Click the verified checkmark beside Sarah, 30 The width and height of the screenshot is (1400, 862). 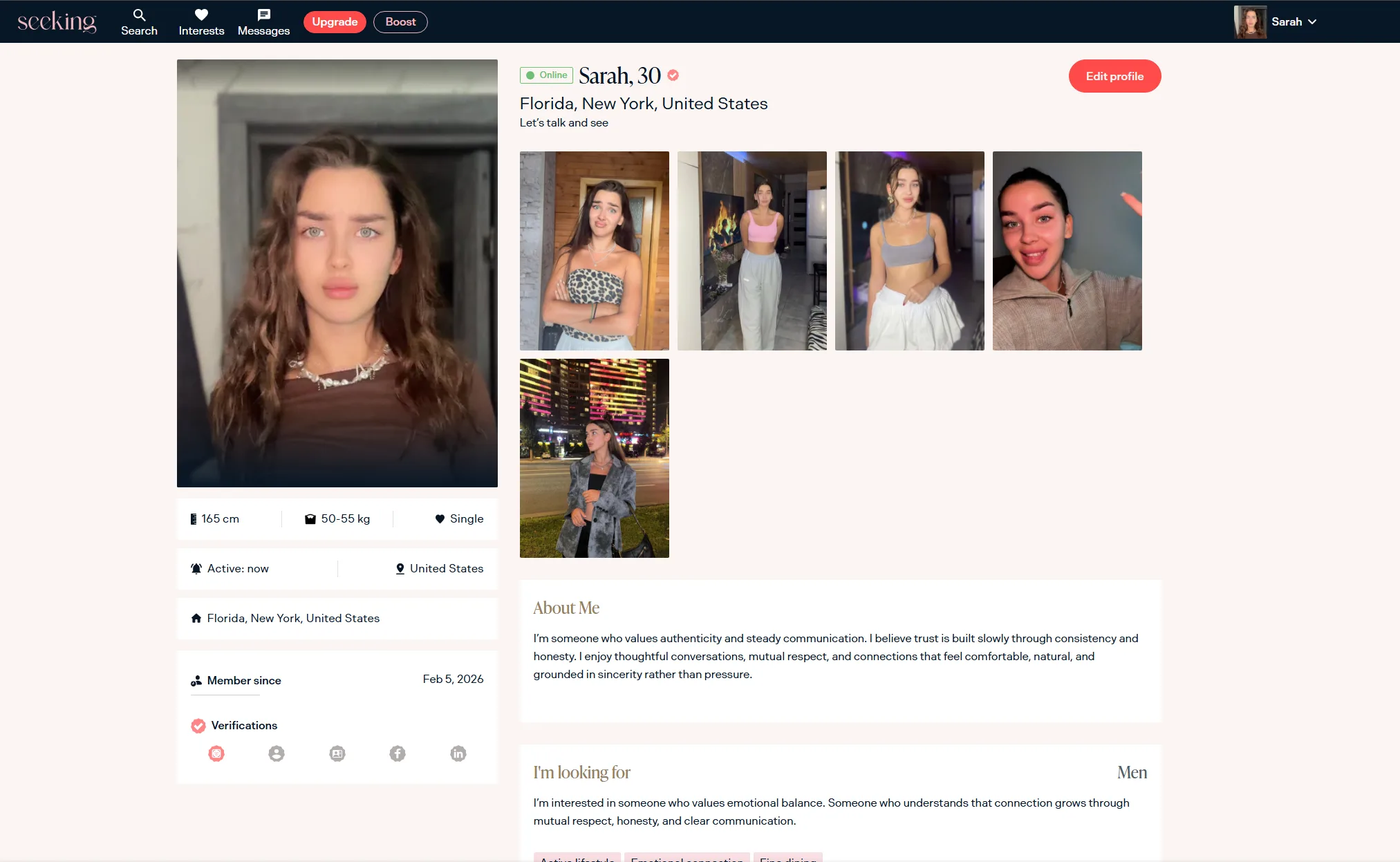[673, 75]
